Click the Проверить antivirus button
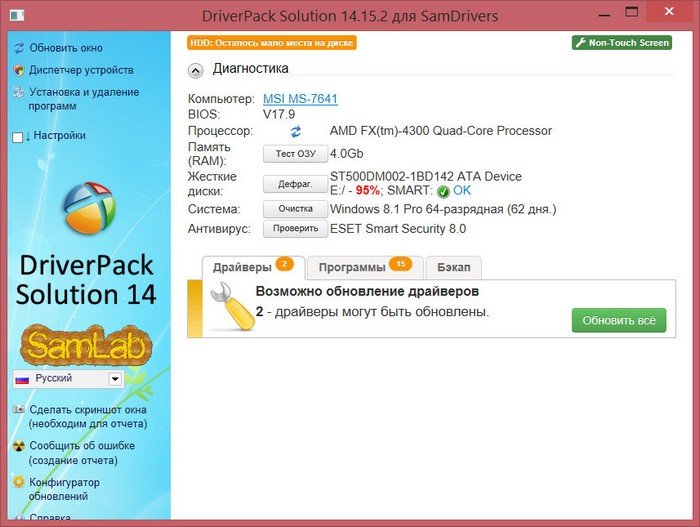Screen dimensions: 700x527 tap(296, 229)
